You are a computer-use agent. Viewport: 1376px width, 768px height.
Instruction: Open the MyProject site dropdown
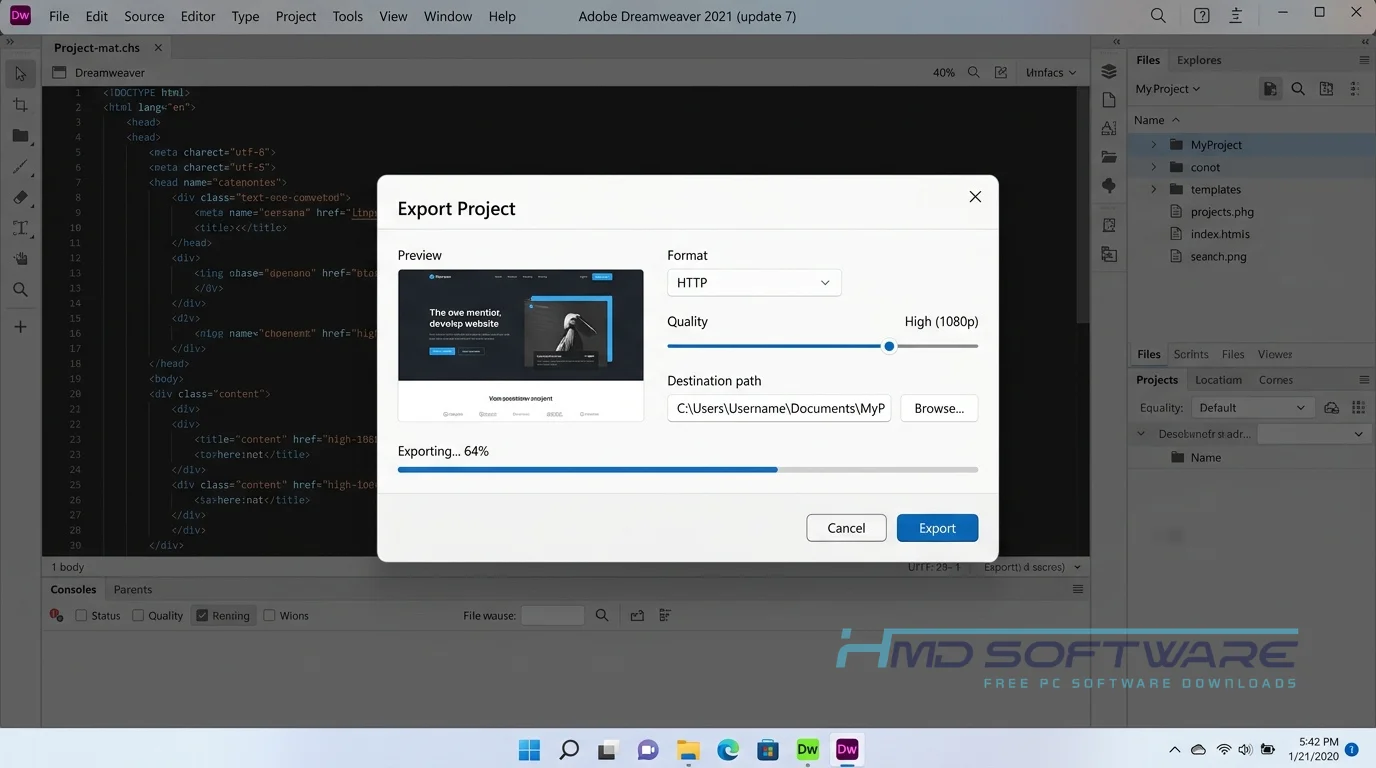tap(1168, 89)
